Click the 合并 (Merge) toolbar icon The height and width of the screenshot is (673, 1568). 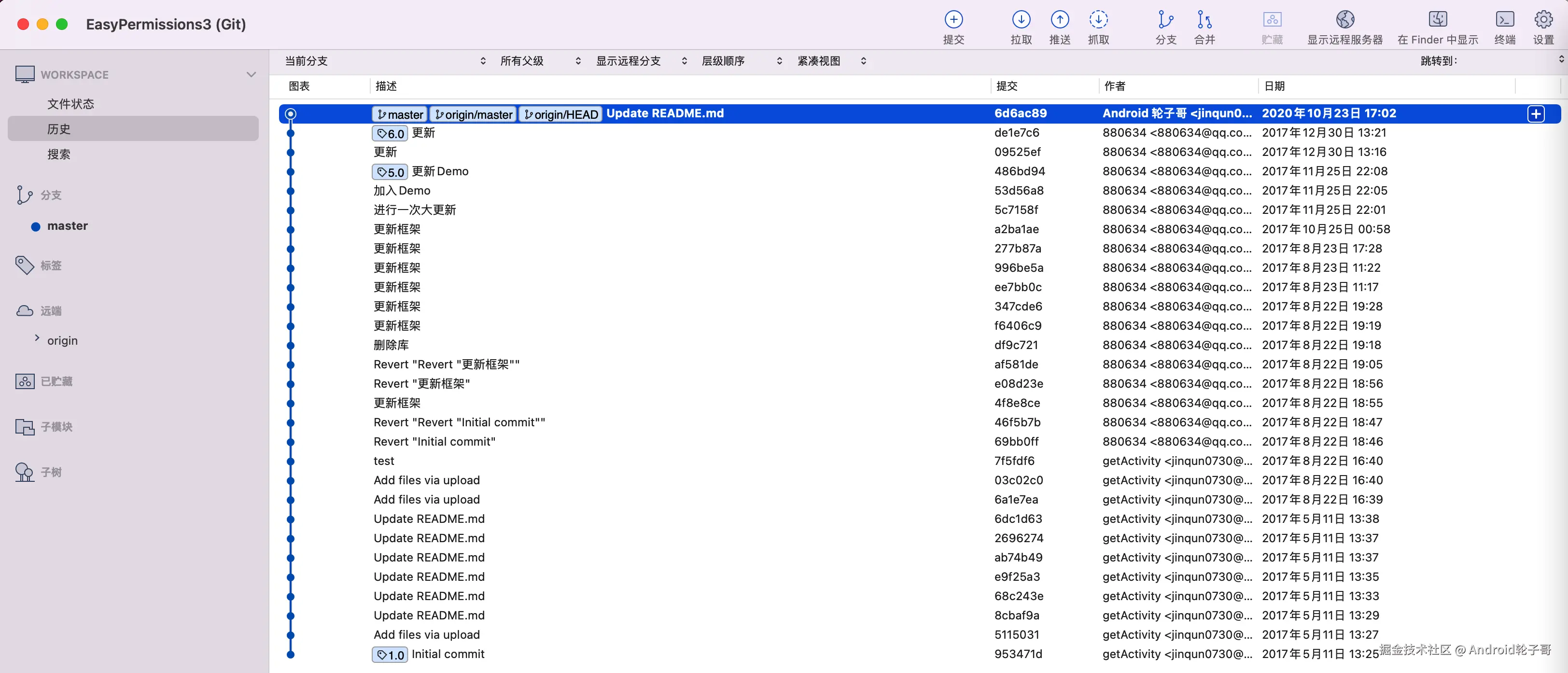1204,19
